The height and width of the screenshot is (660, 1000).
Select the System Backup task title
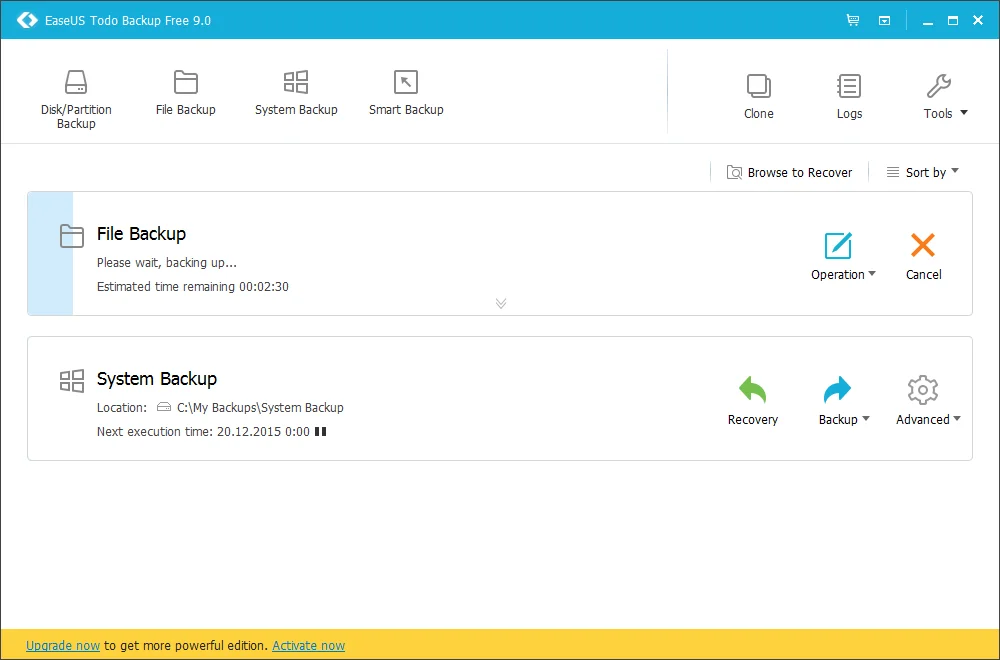157,379
